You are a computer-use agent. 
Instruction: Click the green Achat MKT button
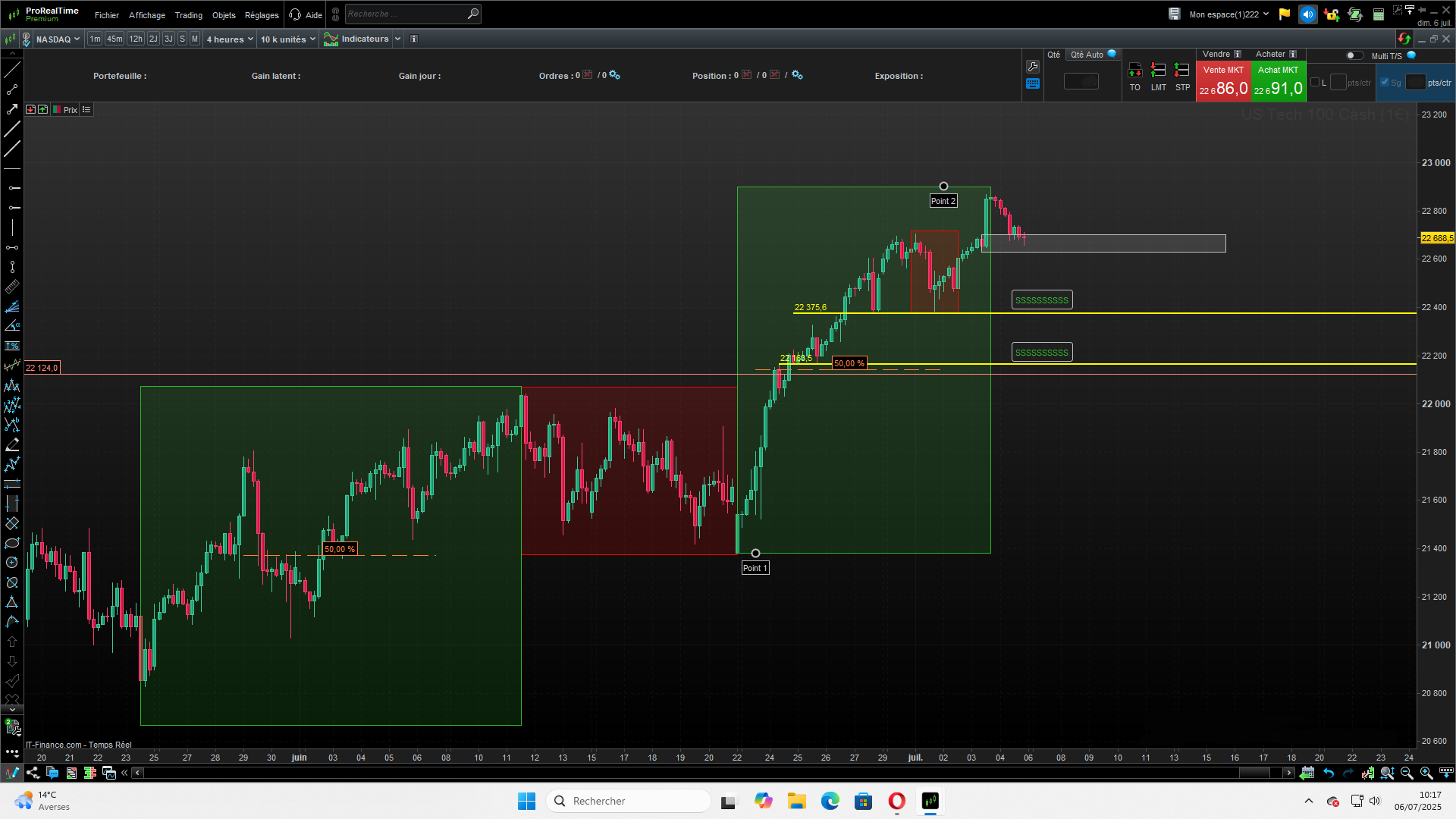1278,82
